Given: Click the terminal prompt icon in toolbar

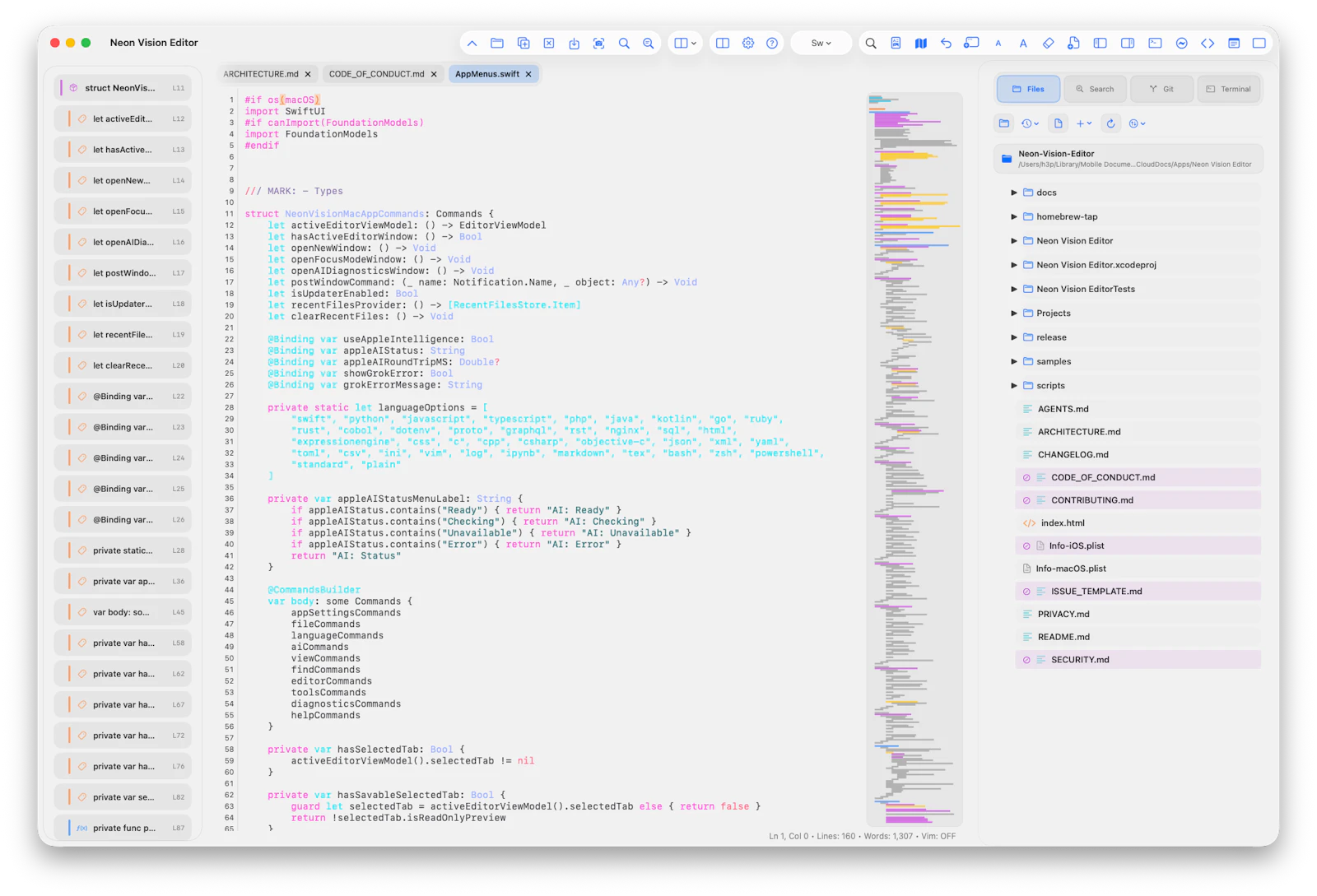Looking at the screenshot, I should [1156, 44].
